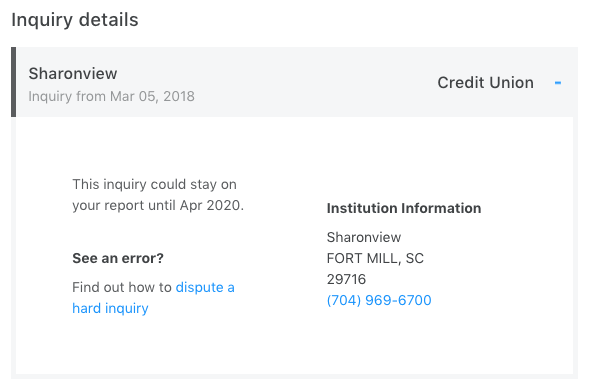Click the Institution Information heading
The image size is (590, 390).
coord(404,208)
